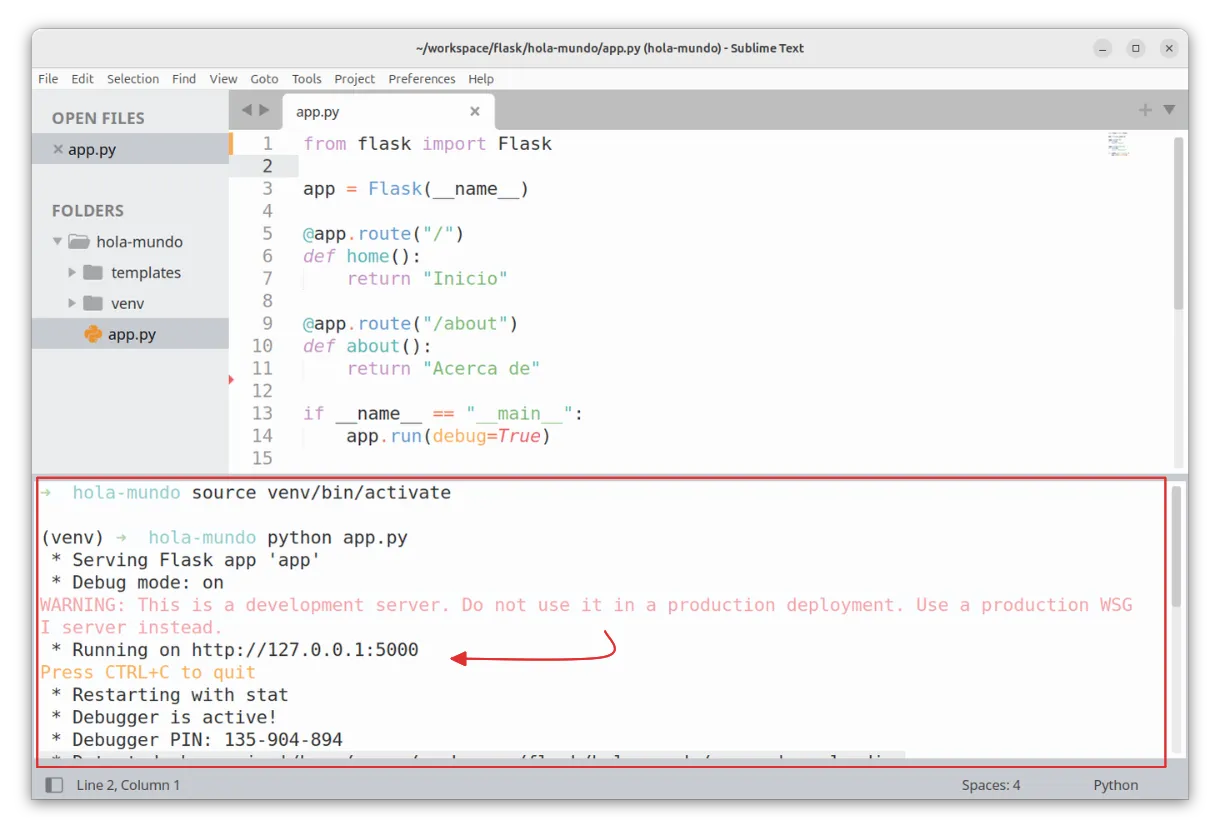Click the venv folder icon

pyautogui.click(x=93, y=303)
